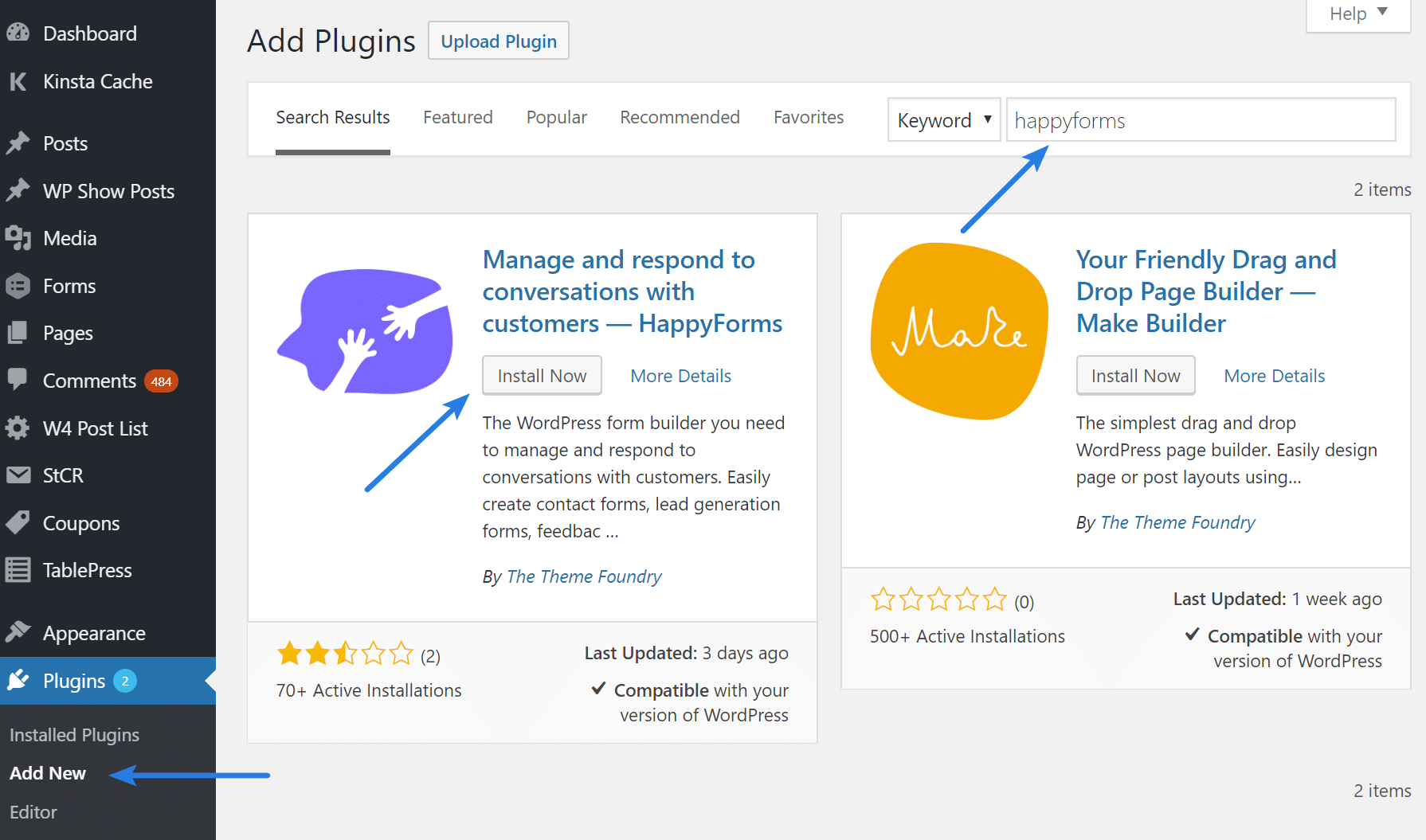Click the Upload Plugin button
Image resolution: width=1426 pixels, height=840 pixels.
(499, 41)
